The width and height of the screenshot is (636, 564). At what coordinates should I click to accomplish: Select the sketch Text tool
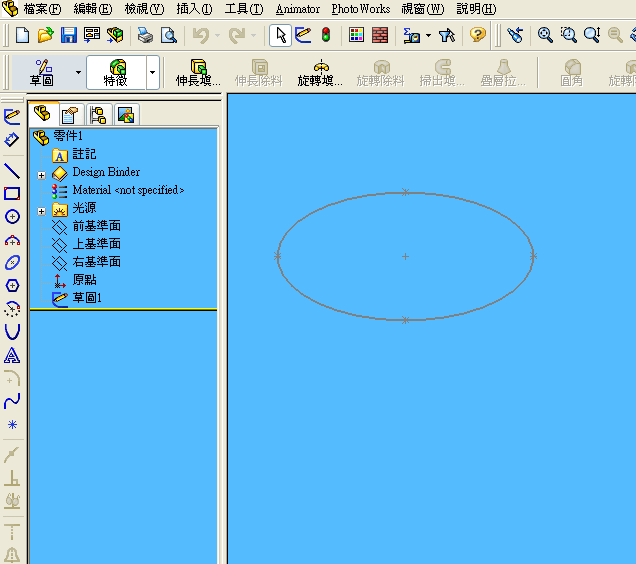(x=12, y=355)
